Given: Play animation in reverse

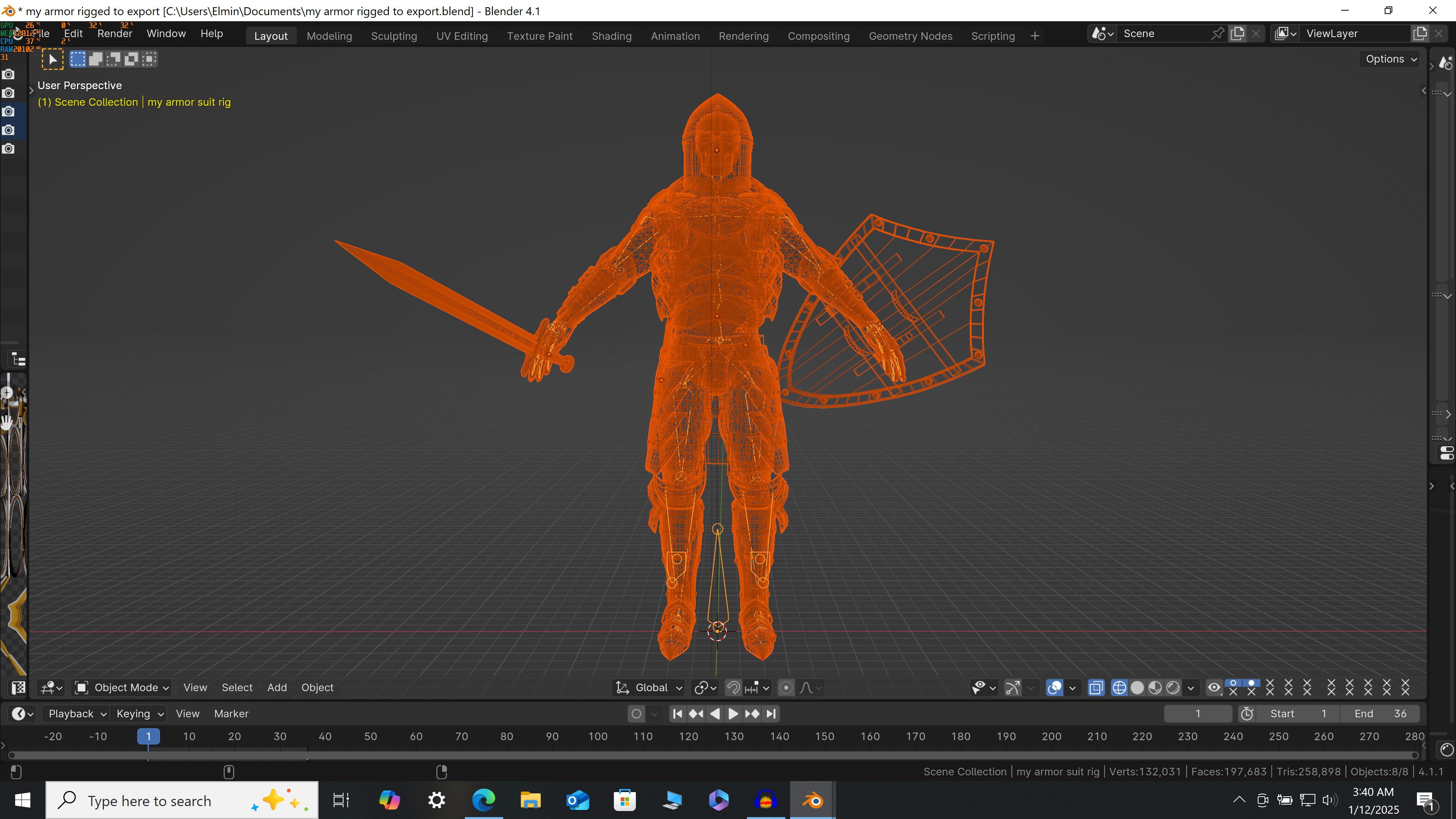Looking at the screenshot, I should [715, 714].
